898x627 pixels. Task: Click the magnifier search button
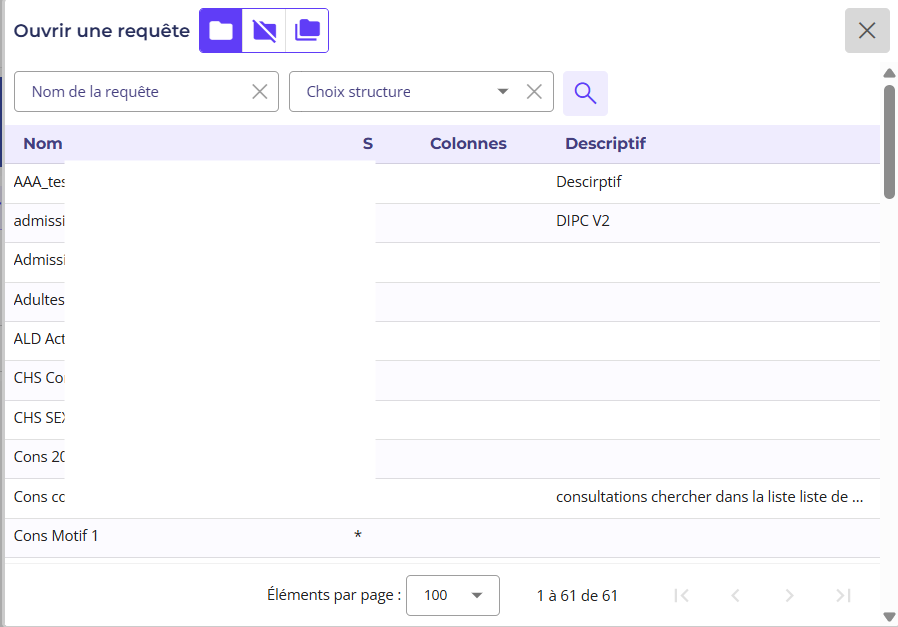click(x=585, y=93)
